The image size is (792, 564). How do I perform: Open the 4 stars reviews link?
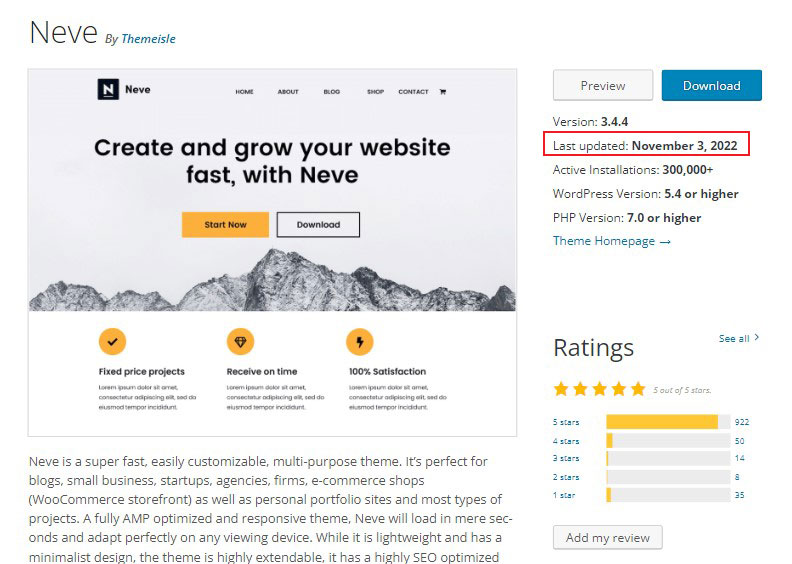(x=566, y=441)
